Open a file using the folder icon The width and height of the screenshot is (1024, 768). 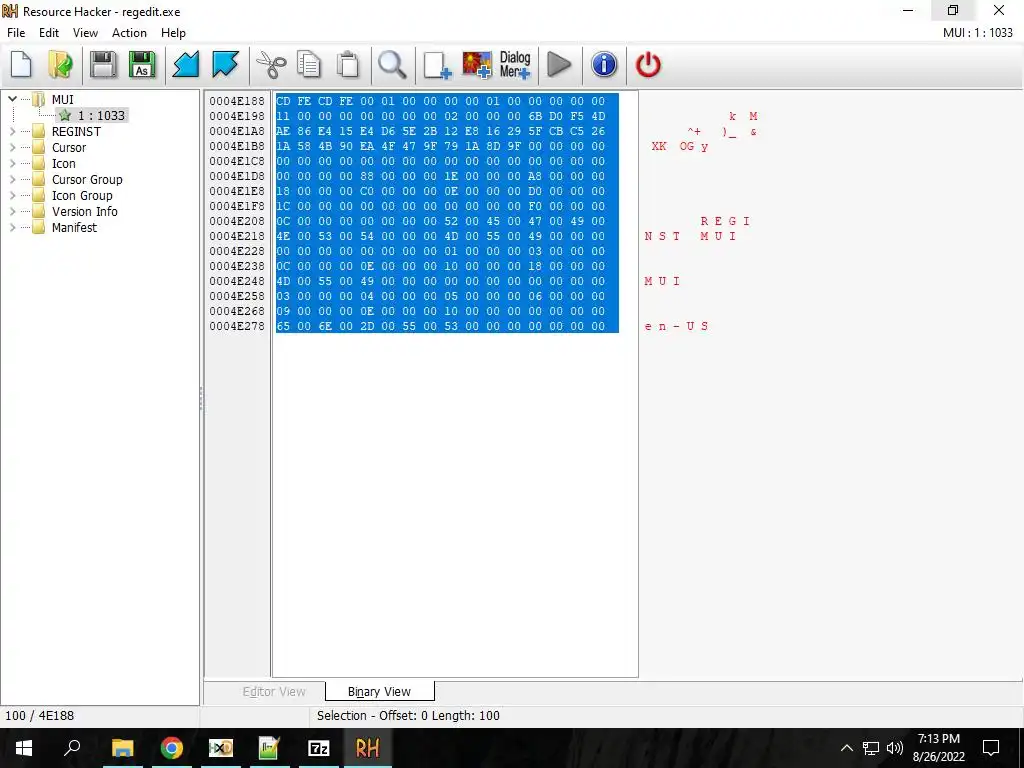coord(61,65)
